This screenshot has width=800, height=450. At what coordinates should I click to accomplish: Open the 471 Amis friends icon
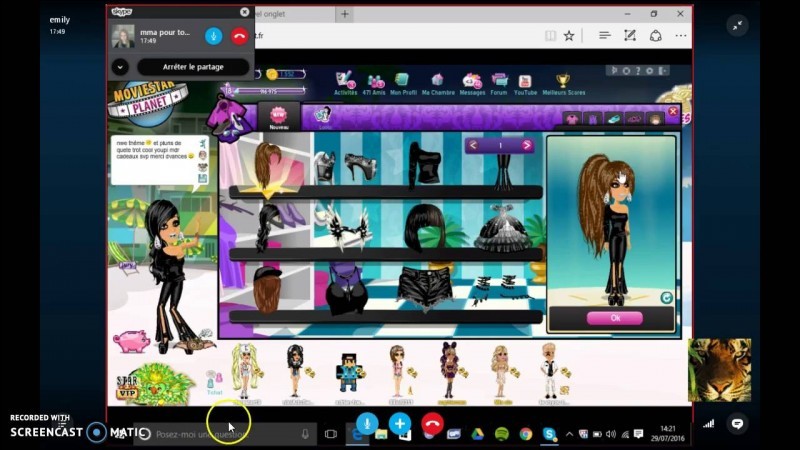pyautogui.click(x=374, y=83)
